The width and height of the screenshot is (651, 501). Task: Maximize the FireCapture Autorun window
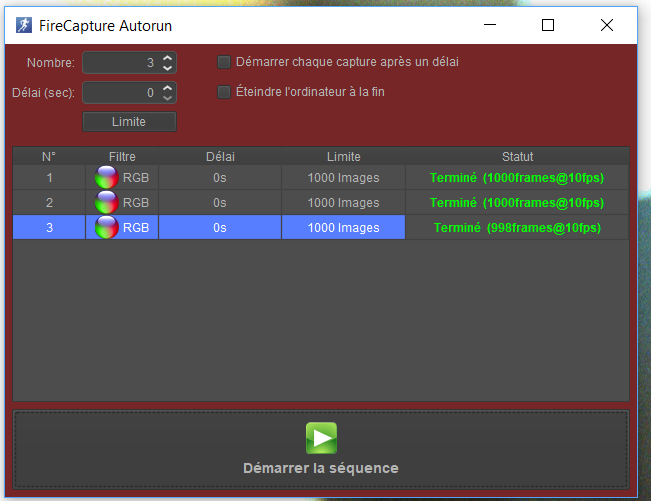click(x=548, y=25)
